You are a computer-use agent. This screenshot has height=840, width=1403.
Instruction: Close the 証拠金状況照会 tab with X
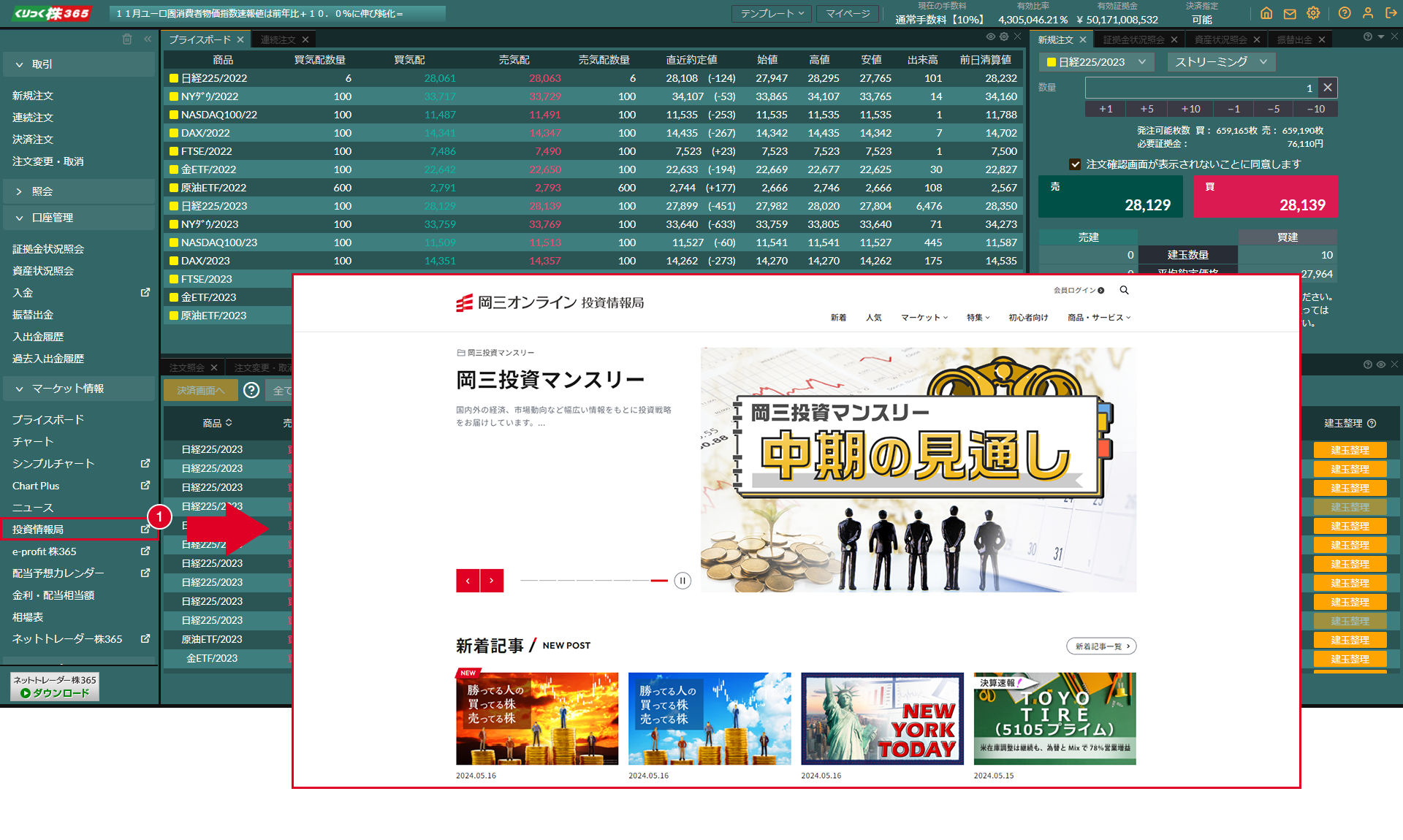1174,39
